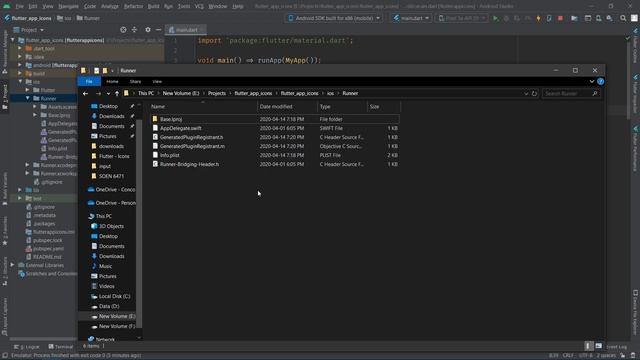
Task: Open Terminal tool window at bottom
Action: (x=61, y=347)
